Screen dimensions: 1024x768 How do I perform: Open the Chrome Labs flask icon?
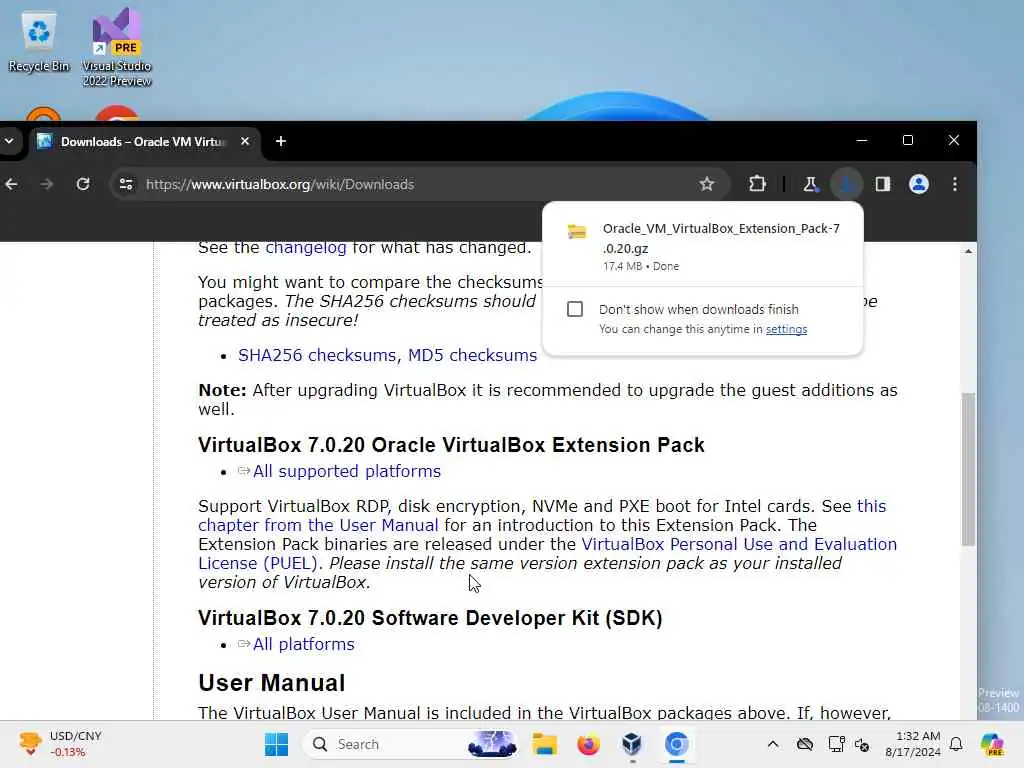pos(810,185)
